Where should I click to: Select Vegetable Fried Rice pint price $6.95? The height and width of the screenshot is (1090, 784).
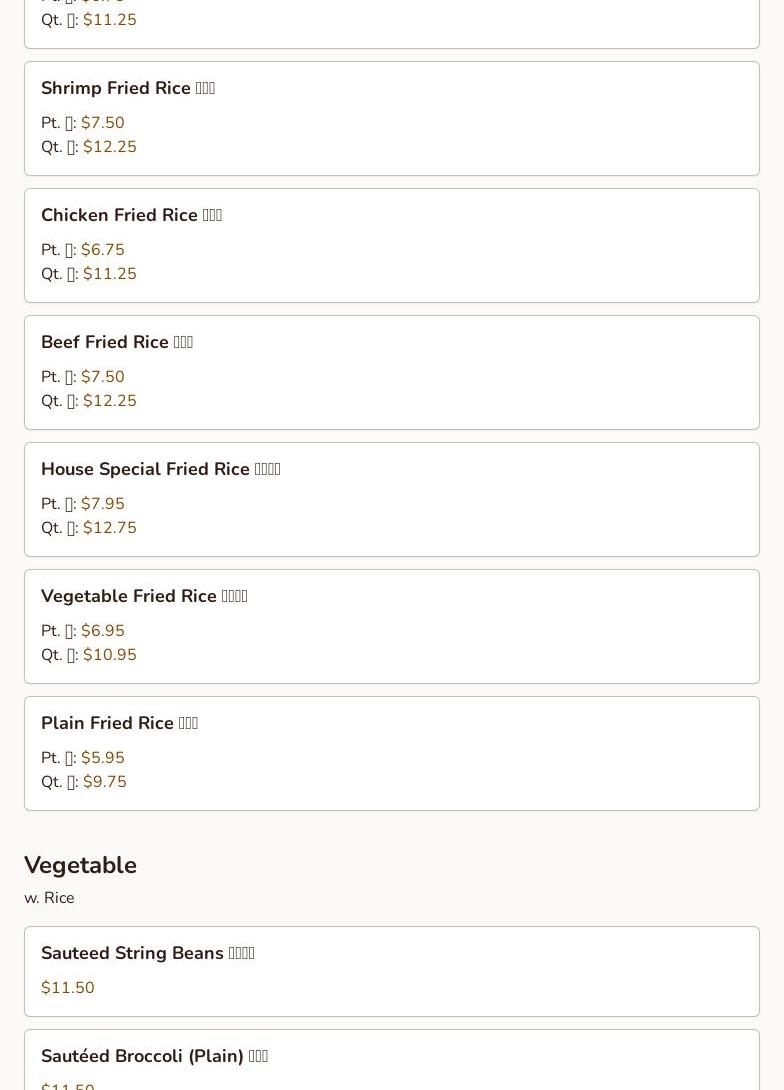[x=102, y=631]
